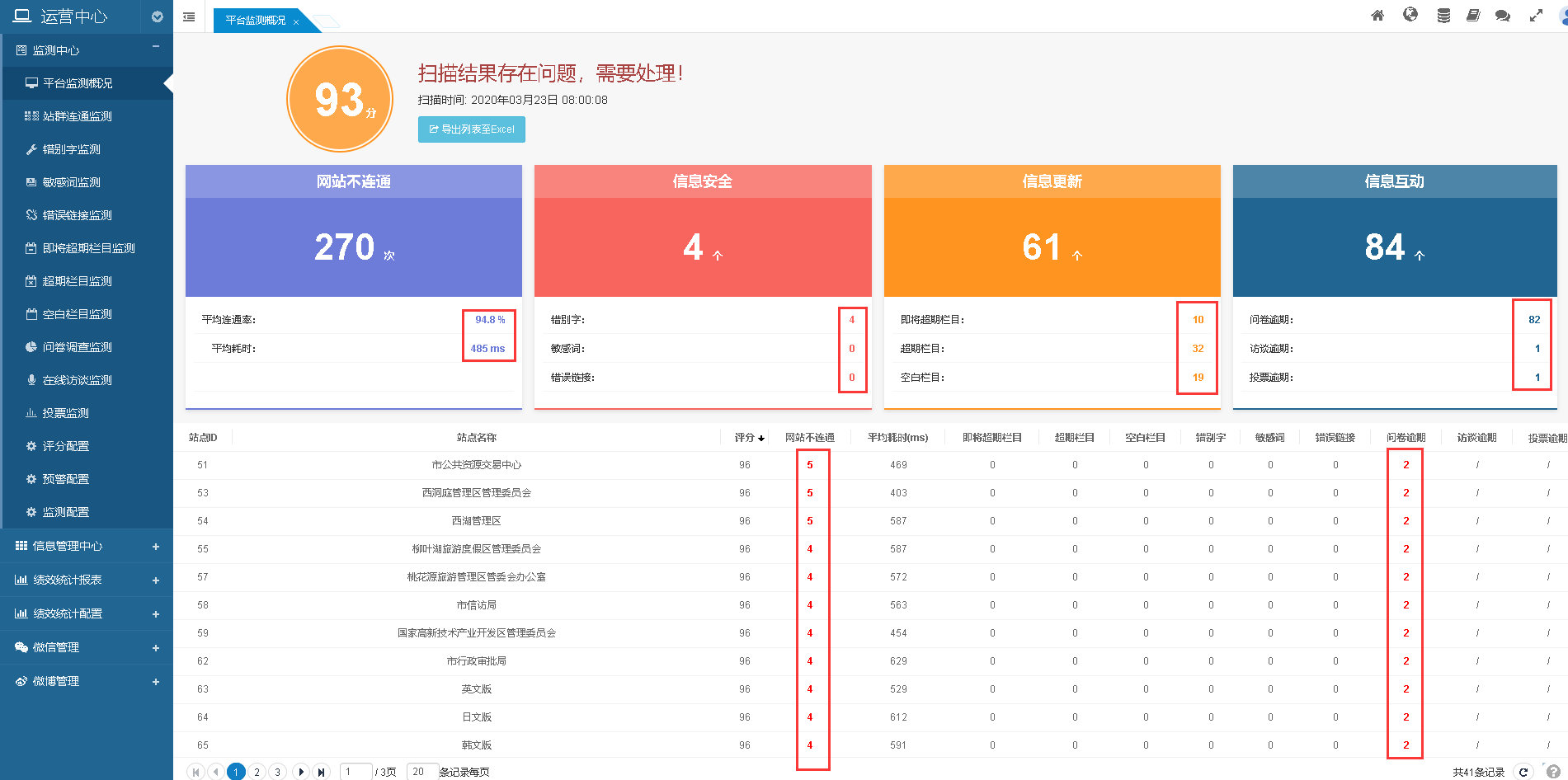Click the globe icon in top bar
Image resolution: width=1568 pixels, height=780 pixels.
click(x=1410, y=15)
